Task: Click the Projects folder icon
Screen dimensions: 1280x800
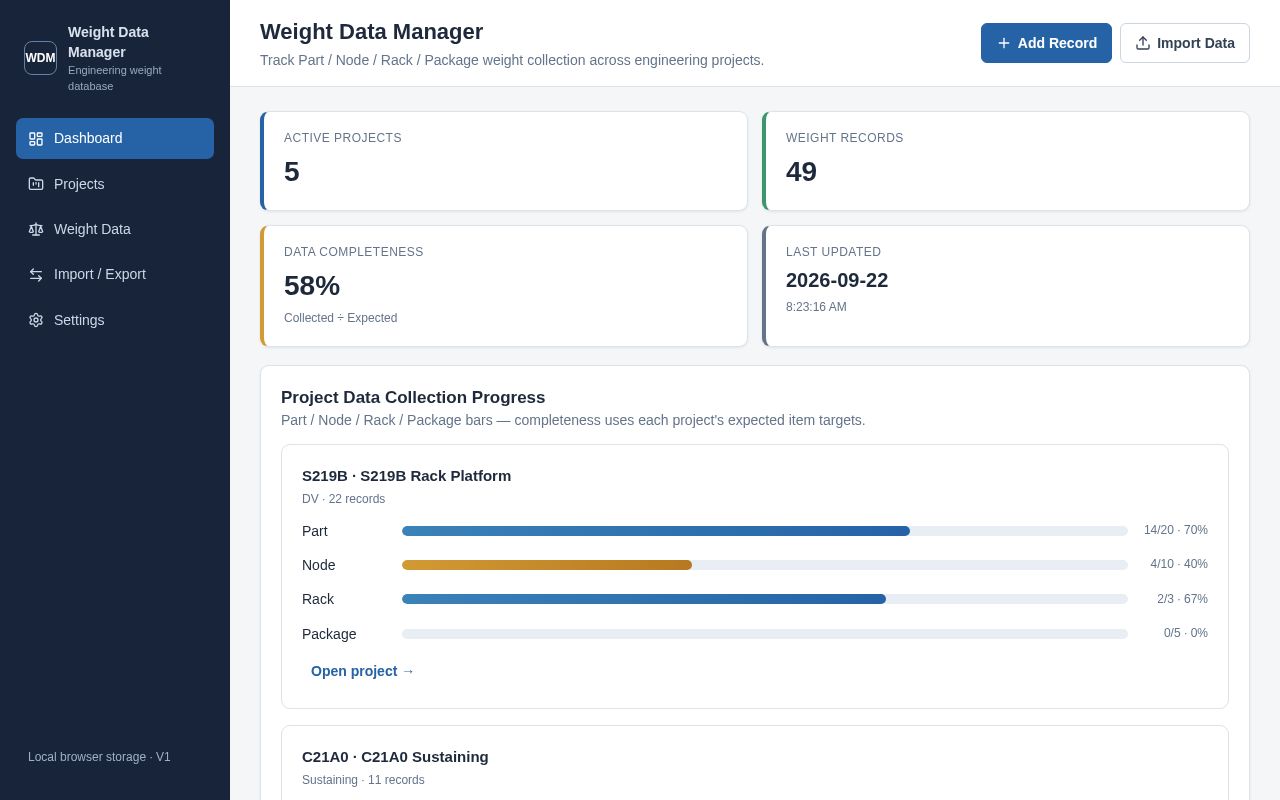Action: point(36,184)
